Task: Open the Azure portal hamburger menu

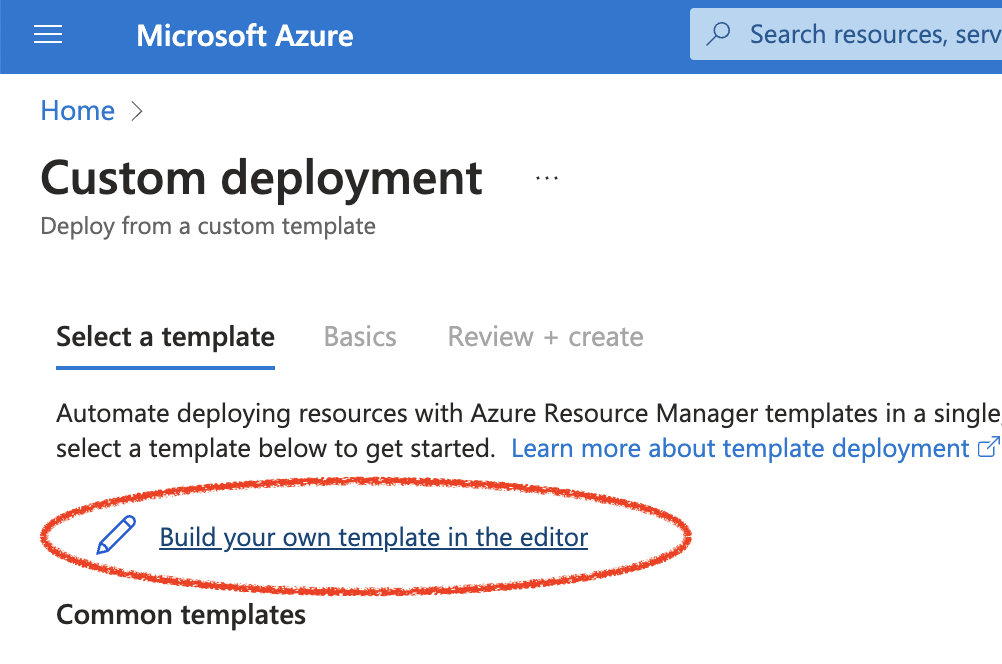Action: tap(48, 36)
